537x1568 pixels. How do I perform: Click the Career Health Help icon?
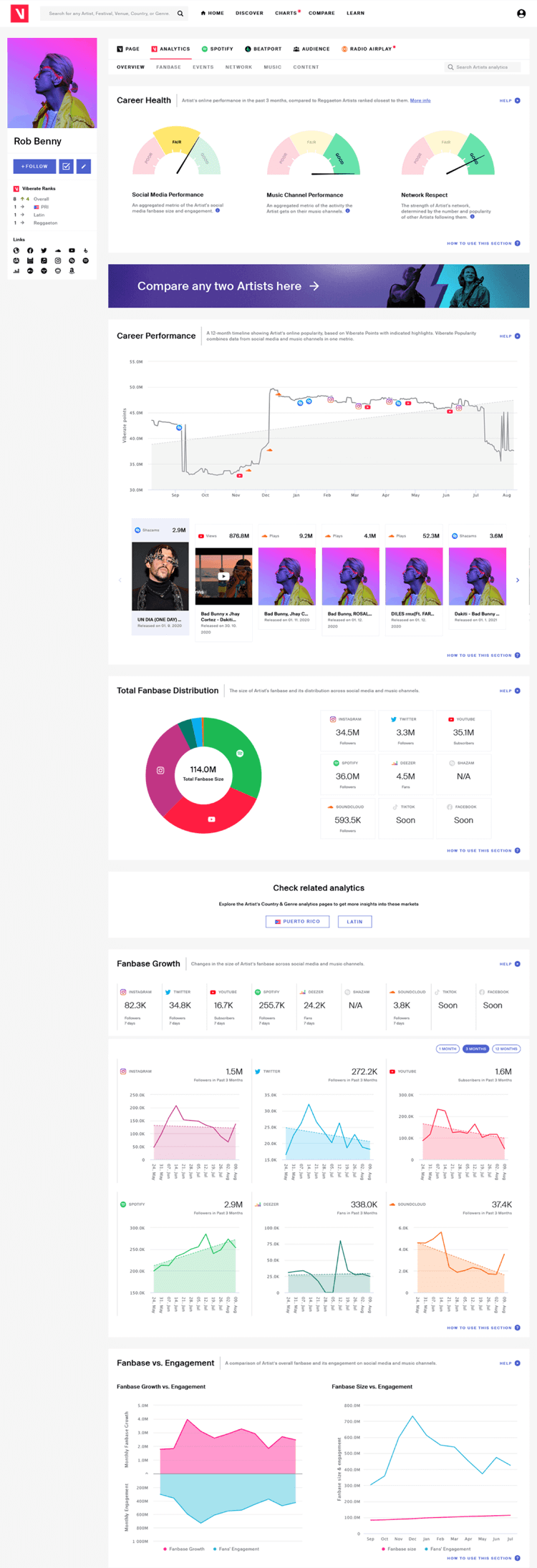[518, 101]
